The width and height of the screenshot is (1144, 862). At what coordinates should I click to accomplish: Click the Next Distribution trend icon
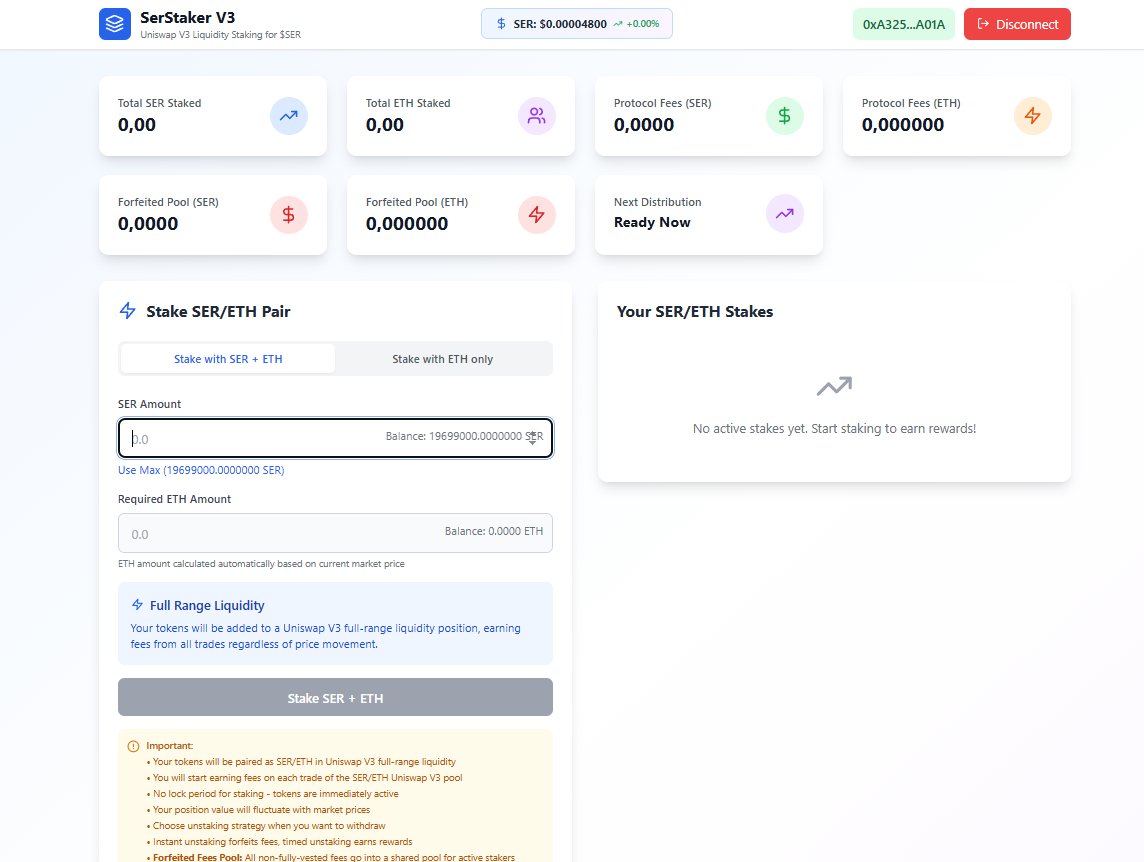[x=785, y=214]
